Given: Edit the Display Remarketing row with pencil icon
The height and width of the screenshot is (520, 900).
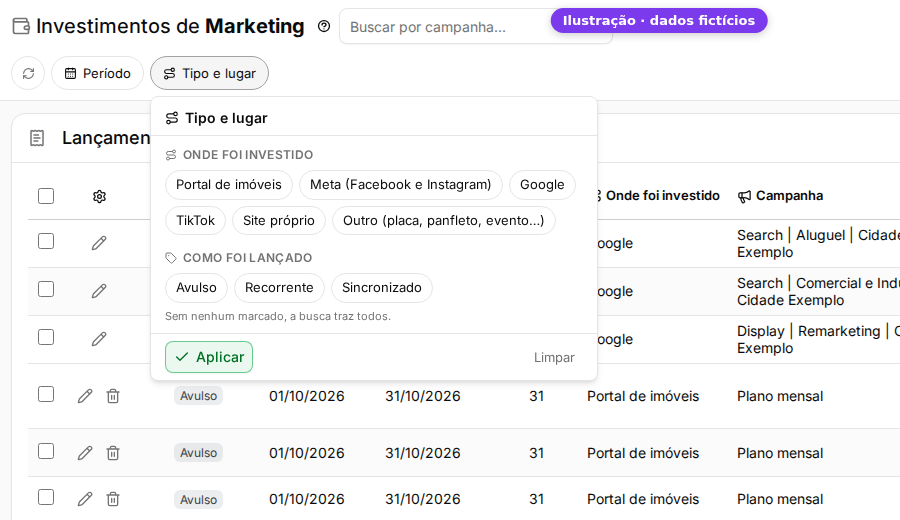Looking at the screenshot, I should click(99, 339).
